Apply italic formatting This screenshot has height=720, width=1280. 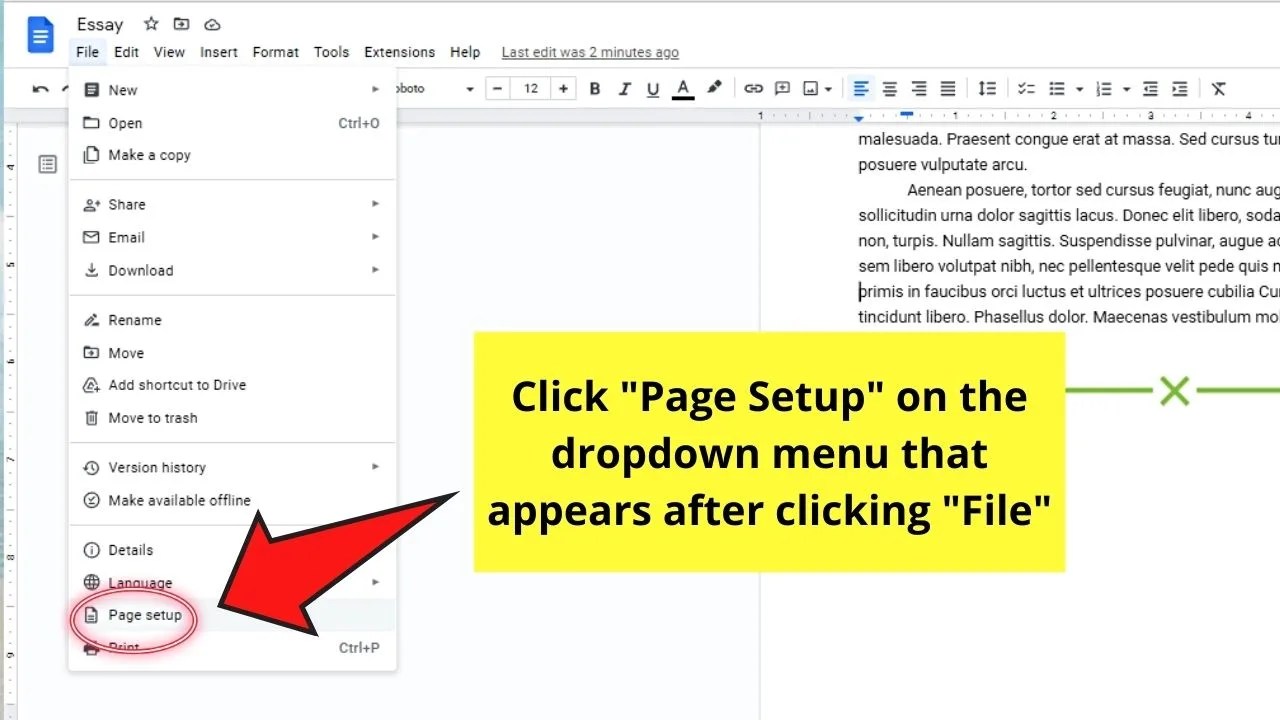624,88
